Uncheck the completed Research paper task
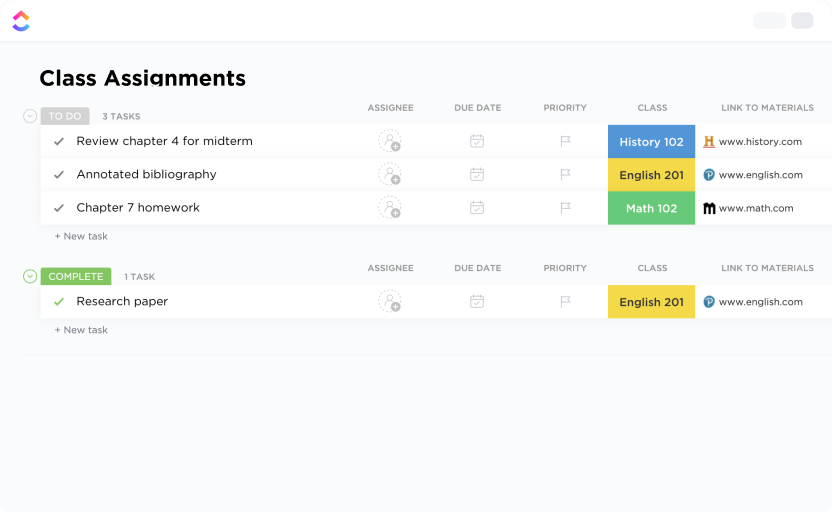This screenshot has width=832, height=512. click(59, 302)
